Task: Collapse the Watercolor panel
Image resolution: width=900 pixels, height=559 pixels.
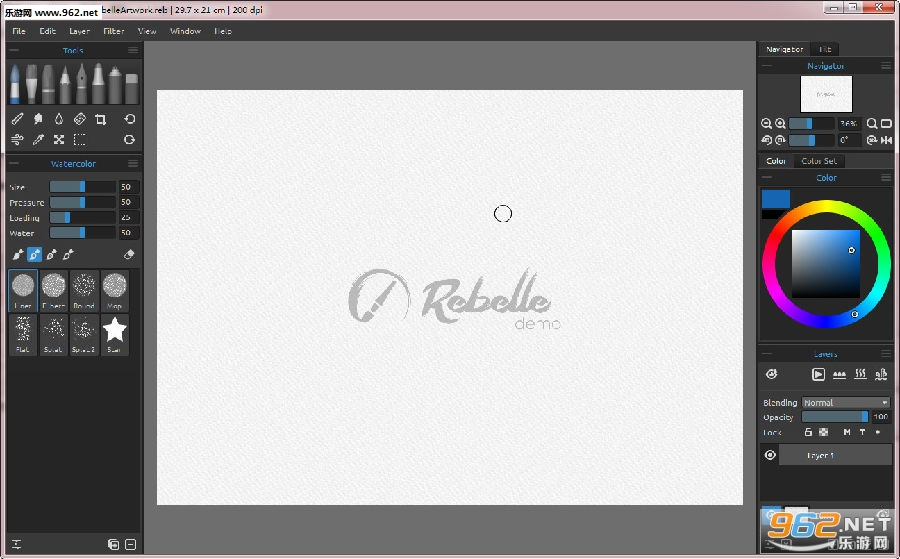Action: click(14, 164)
